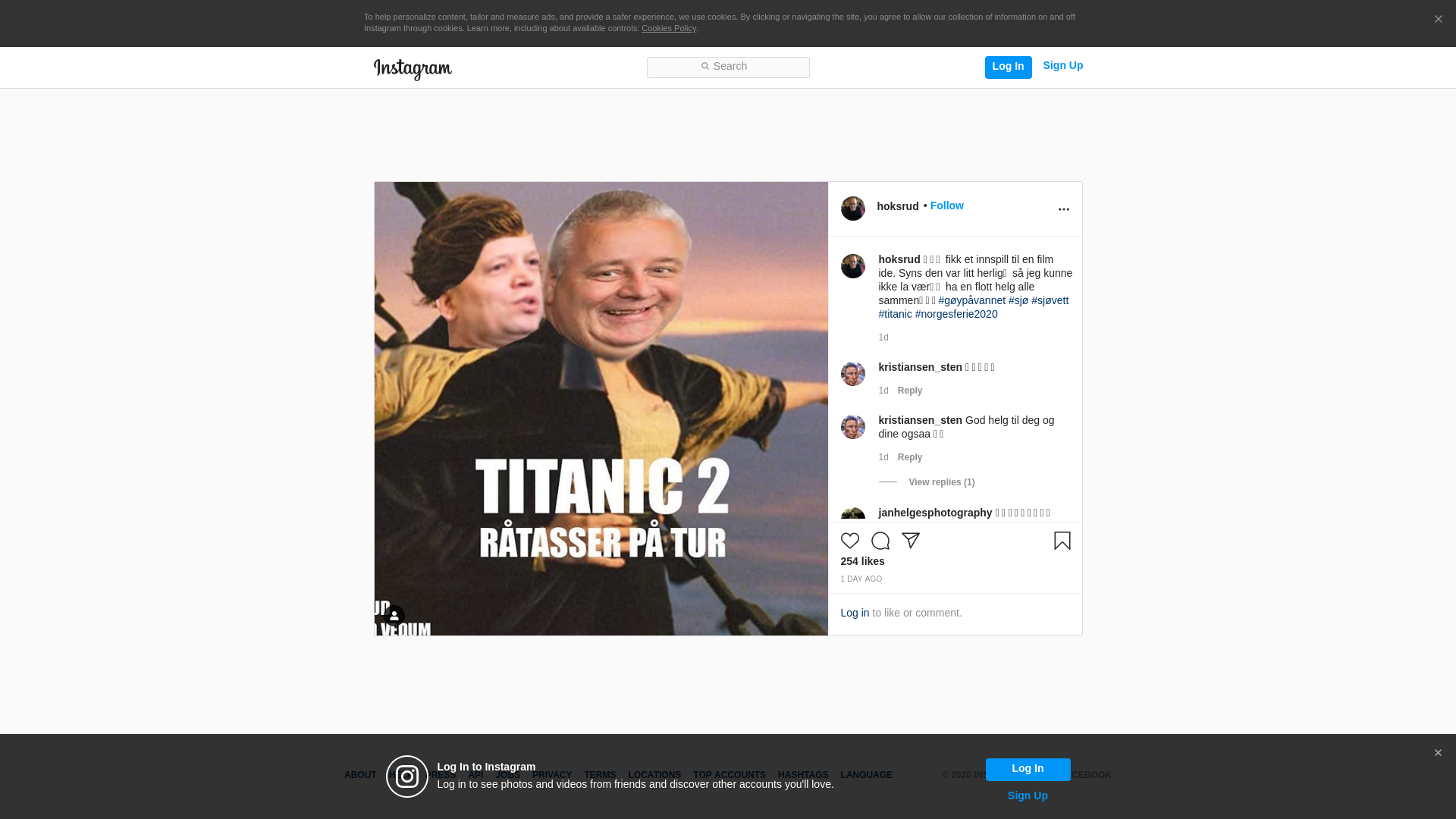Viewport: 1456px width, 819px height.
Task: Click the caption's 1d timestamp
Action: point(883,337)
